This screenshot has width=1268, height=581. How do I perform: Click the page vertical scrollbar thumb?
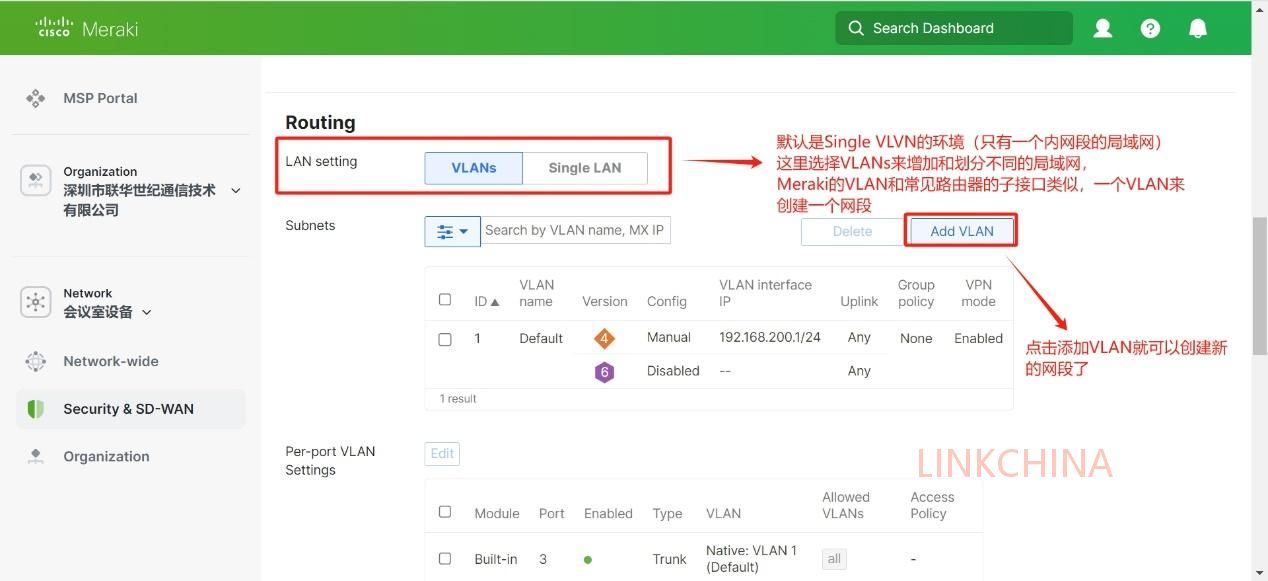point(1260,285)
